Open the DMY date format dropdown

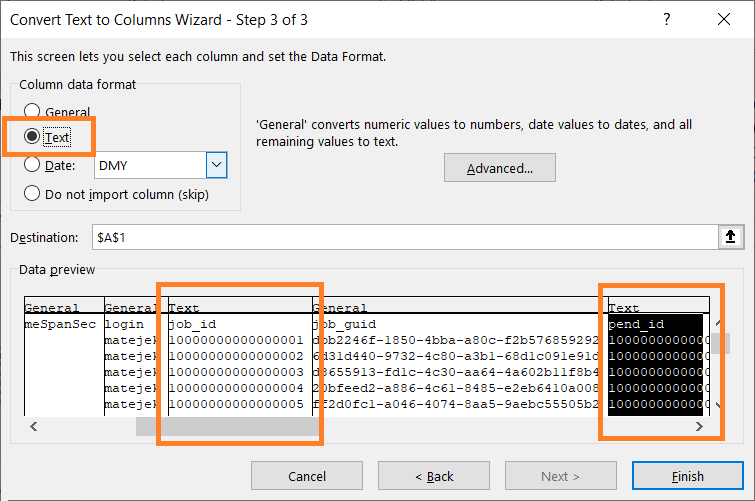[x=216, y=165]
